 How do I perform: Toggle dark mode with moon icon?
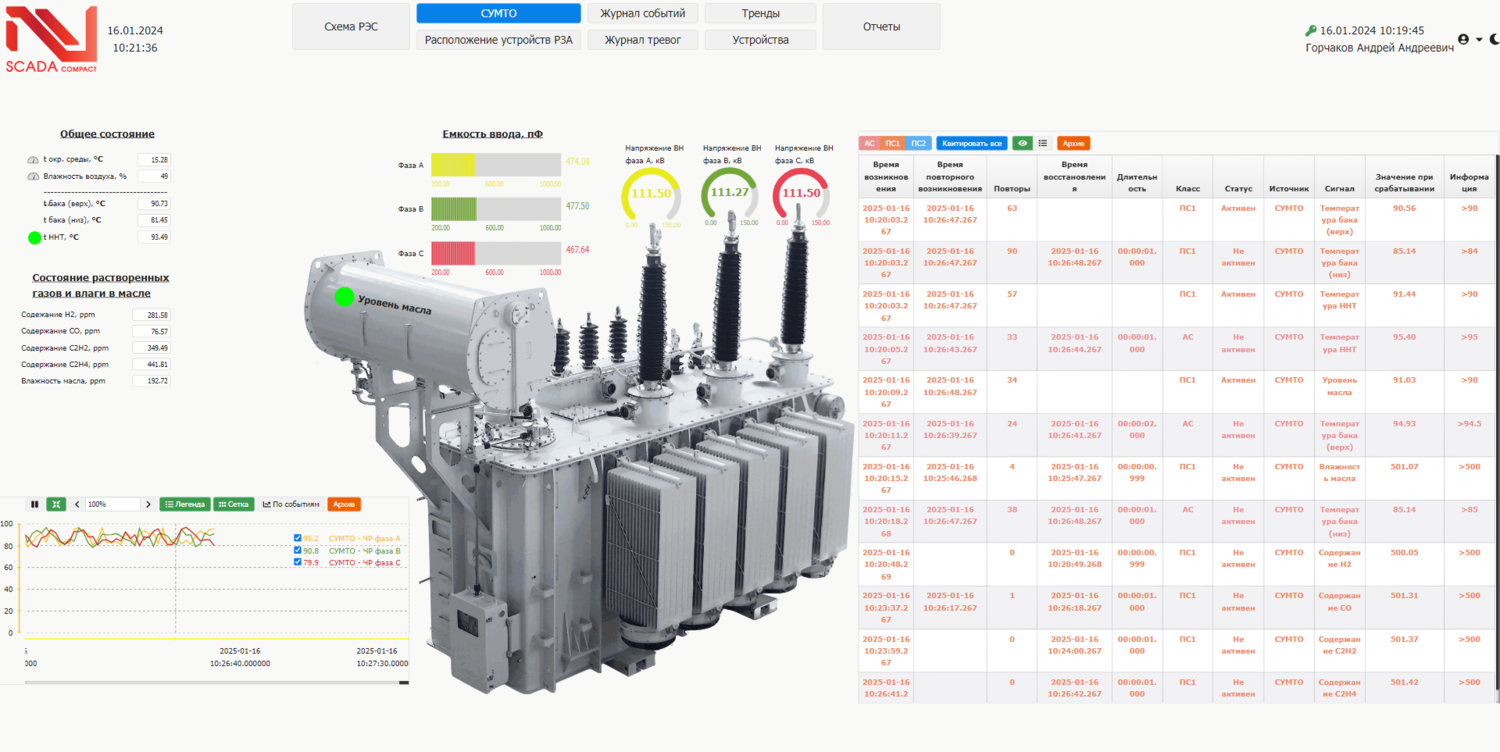pyautogui.click(x=1494, y=39)
